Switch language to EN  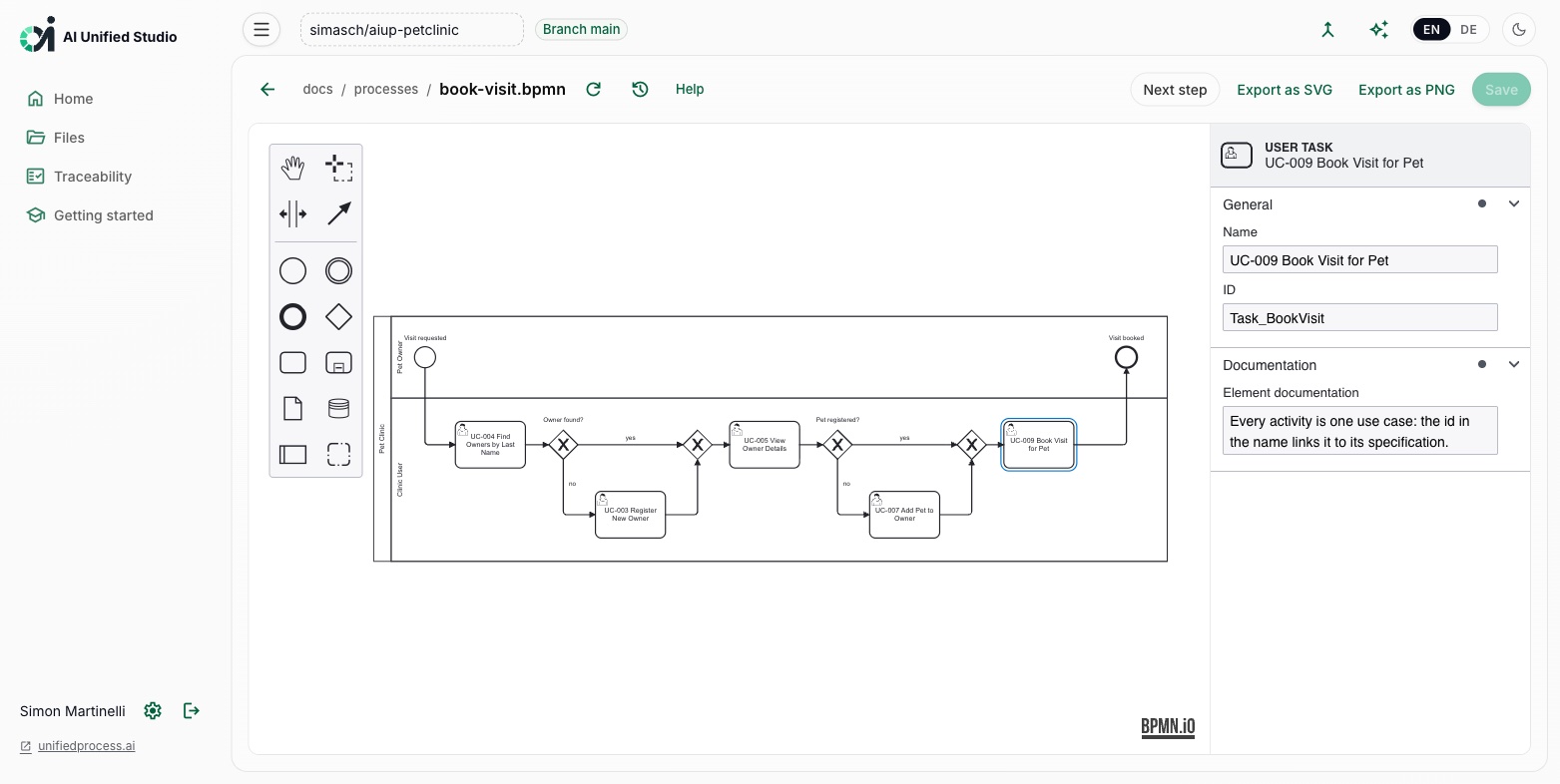[1431, 30]
